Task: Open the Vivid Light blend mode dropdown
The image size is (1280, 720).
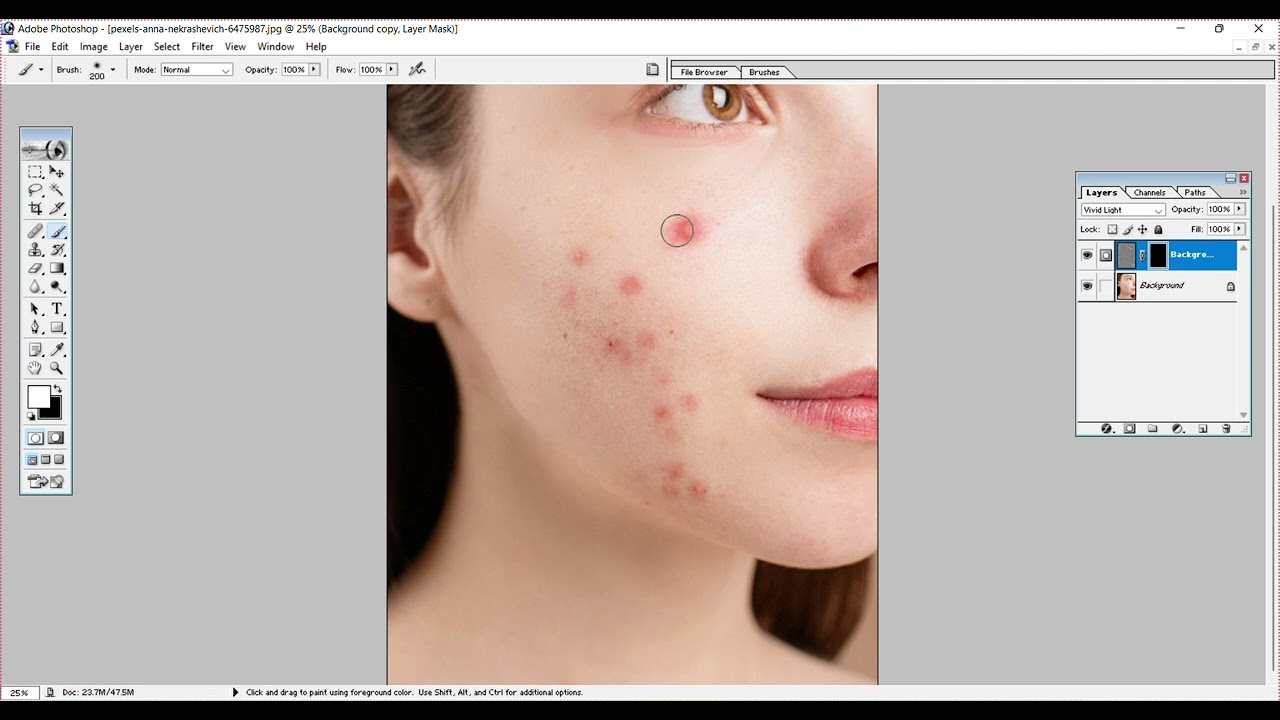Action: pos(1123,210)
